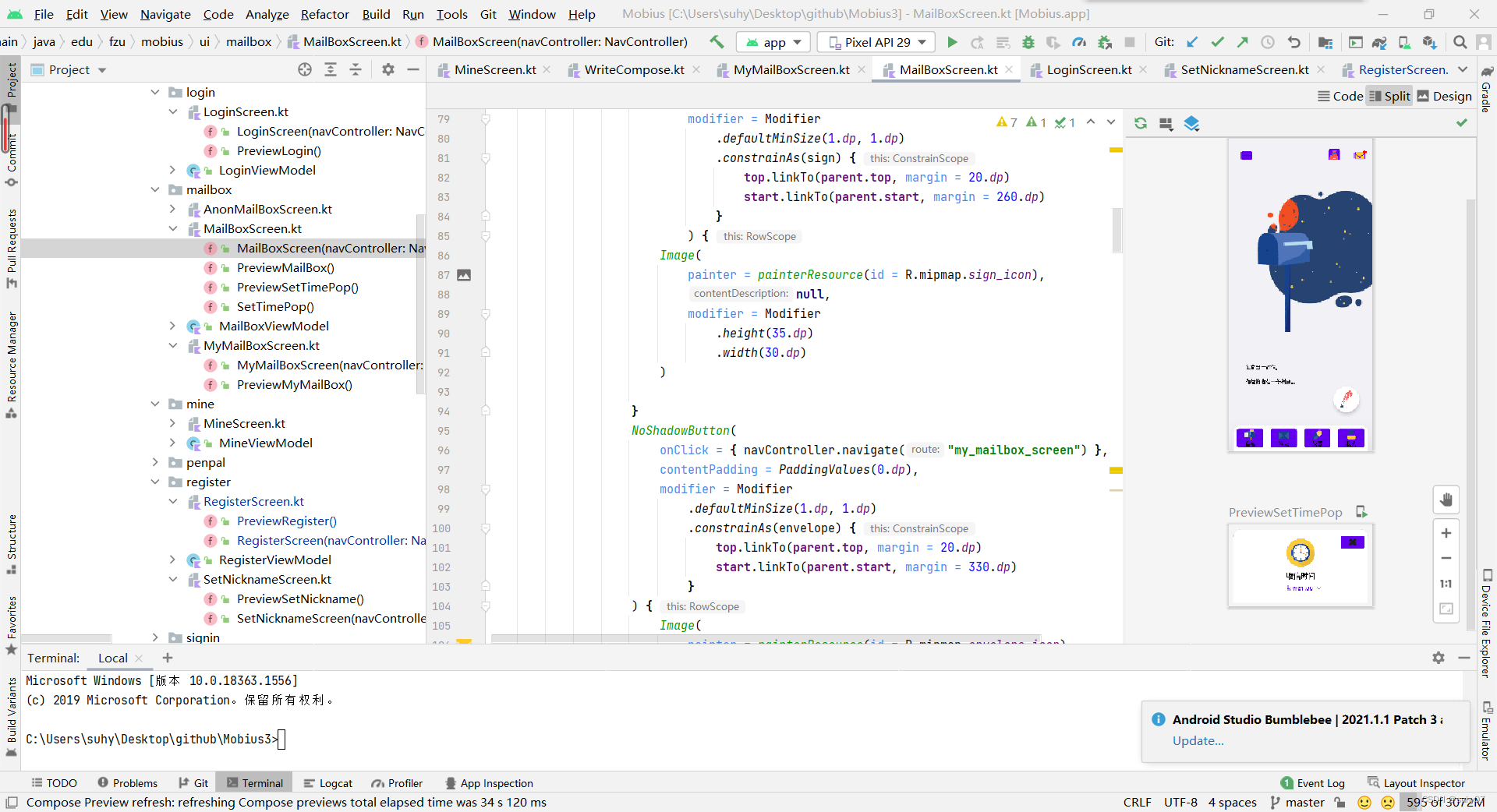The image size is (1497, 812).
Task: Switch editor to Split view
Action: (1389, 96)
